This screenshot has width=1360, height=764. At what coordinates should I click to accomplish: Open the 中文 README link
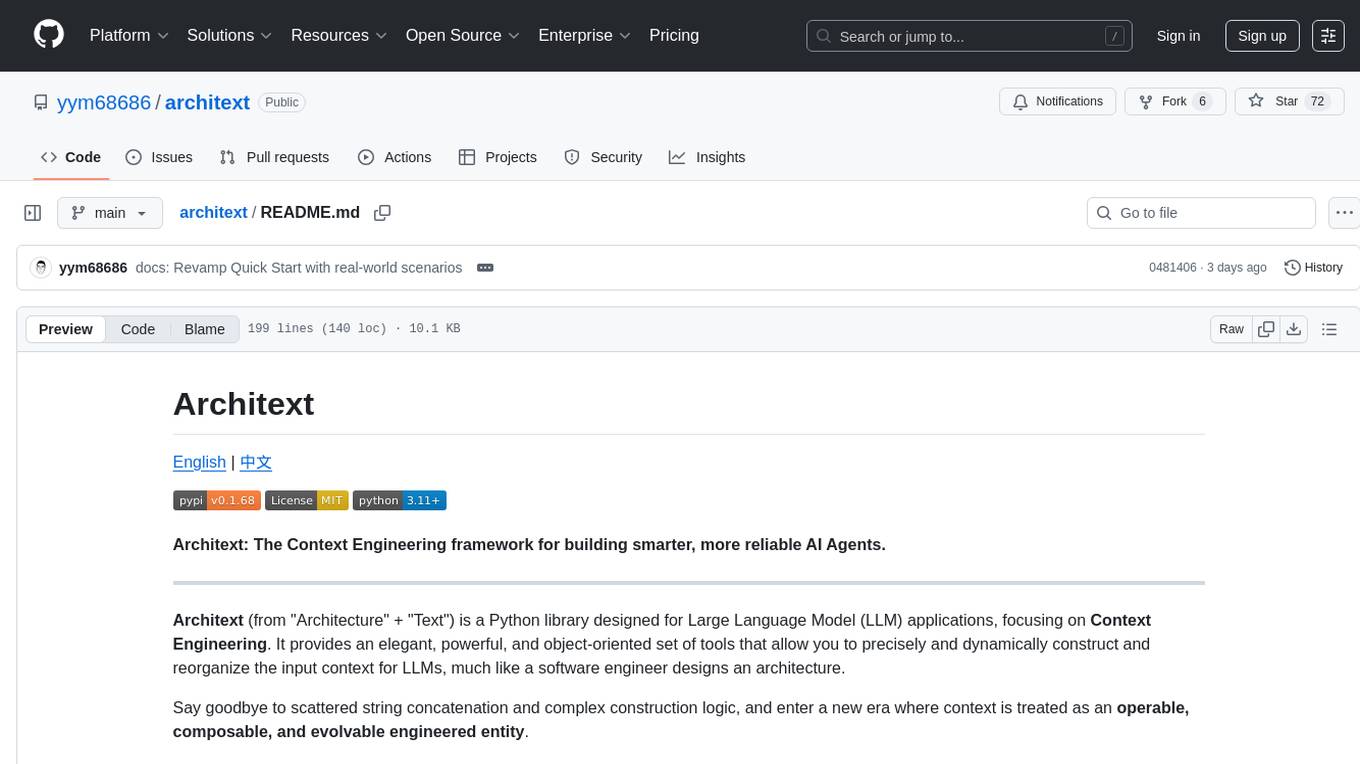(x=256, y=462)
